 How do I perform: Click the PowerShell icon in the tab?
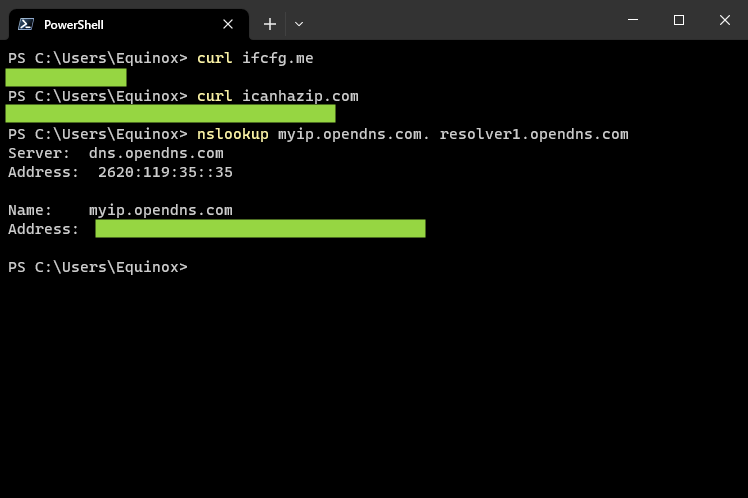25,24
